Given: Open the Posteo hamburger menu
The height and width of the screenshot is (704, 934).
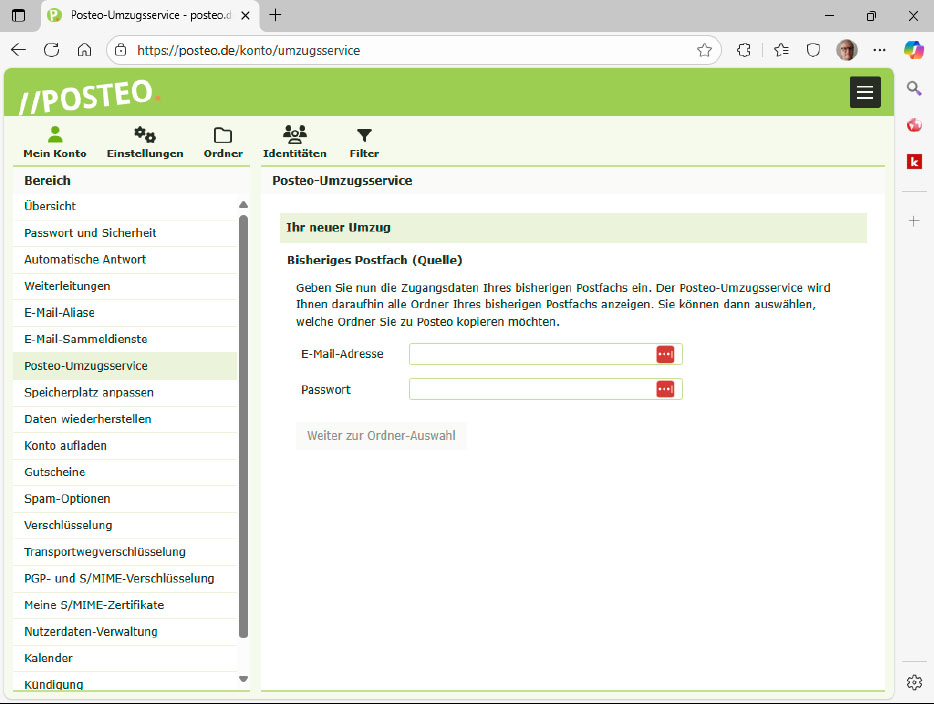Looking at the screenshot, I should (x=865, y=92).
